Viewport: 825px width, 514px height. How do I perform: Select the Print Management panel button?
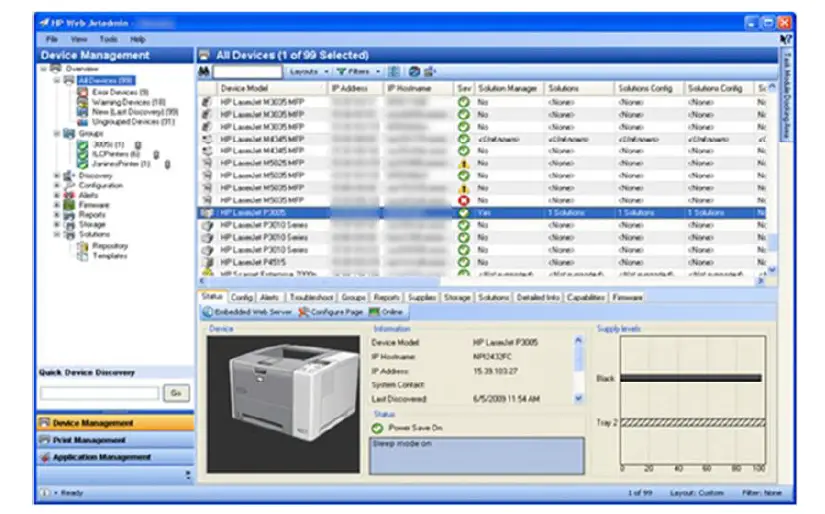pyautogui.click(x=115, y=440)
